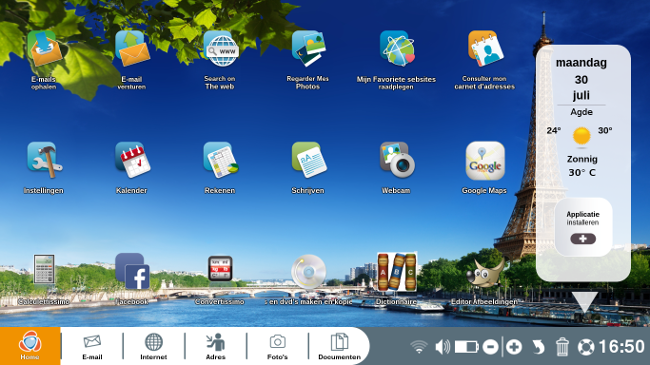Collapse widget panel with white down arrow
This screenshot has height=365, width=650.
coord(585,302)
